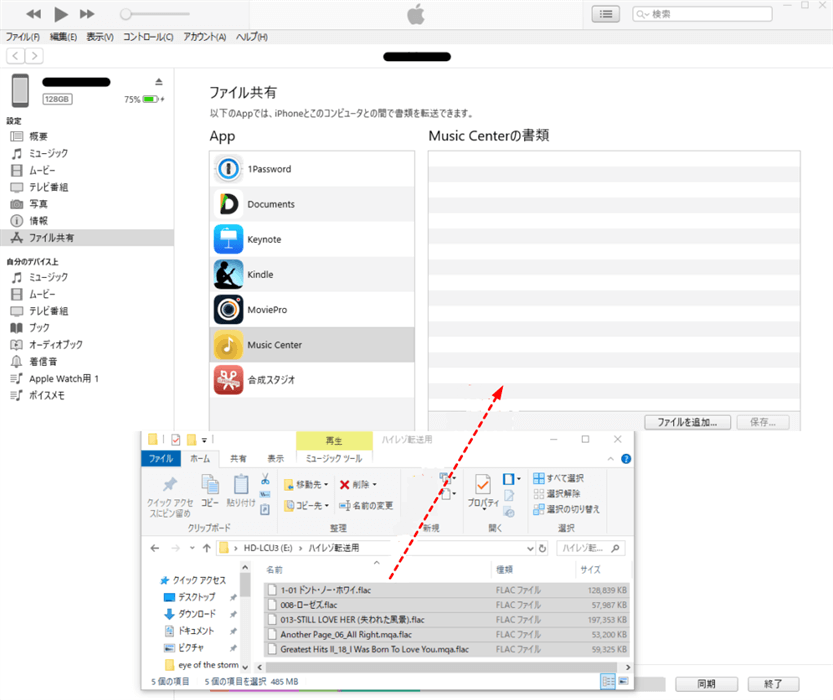Viewport: 833px width, 700px height.
Task: Click the ファイルを追加 button
Action: [x=687, y=422]
